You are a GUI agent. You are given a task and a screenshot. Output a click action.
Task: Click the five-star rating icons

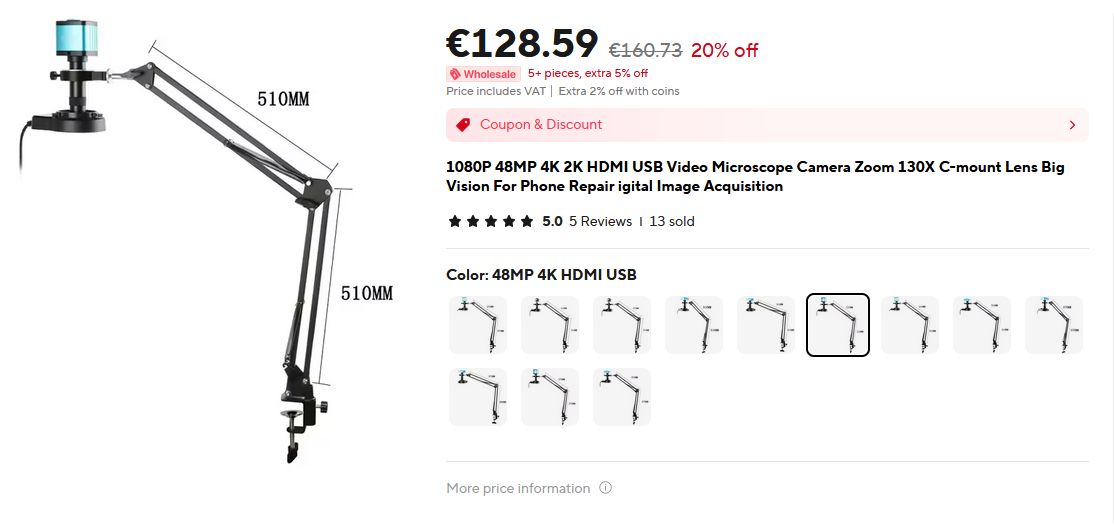click(x=490, y=221)
